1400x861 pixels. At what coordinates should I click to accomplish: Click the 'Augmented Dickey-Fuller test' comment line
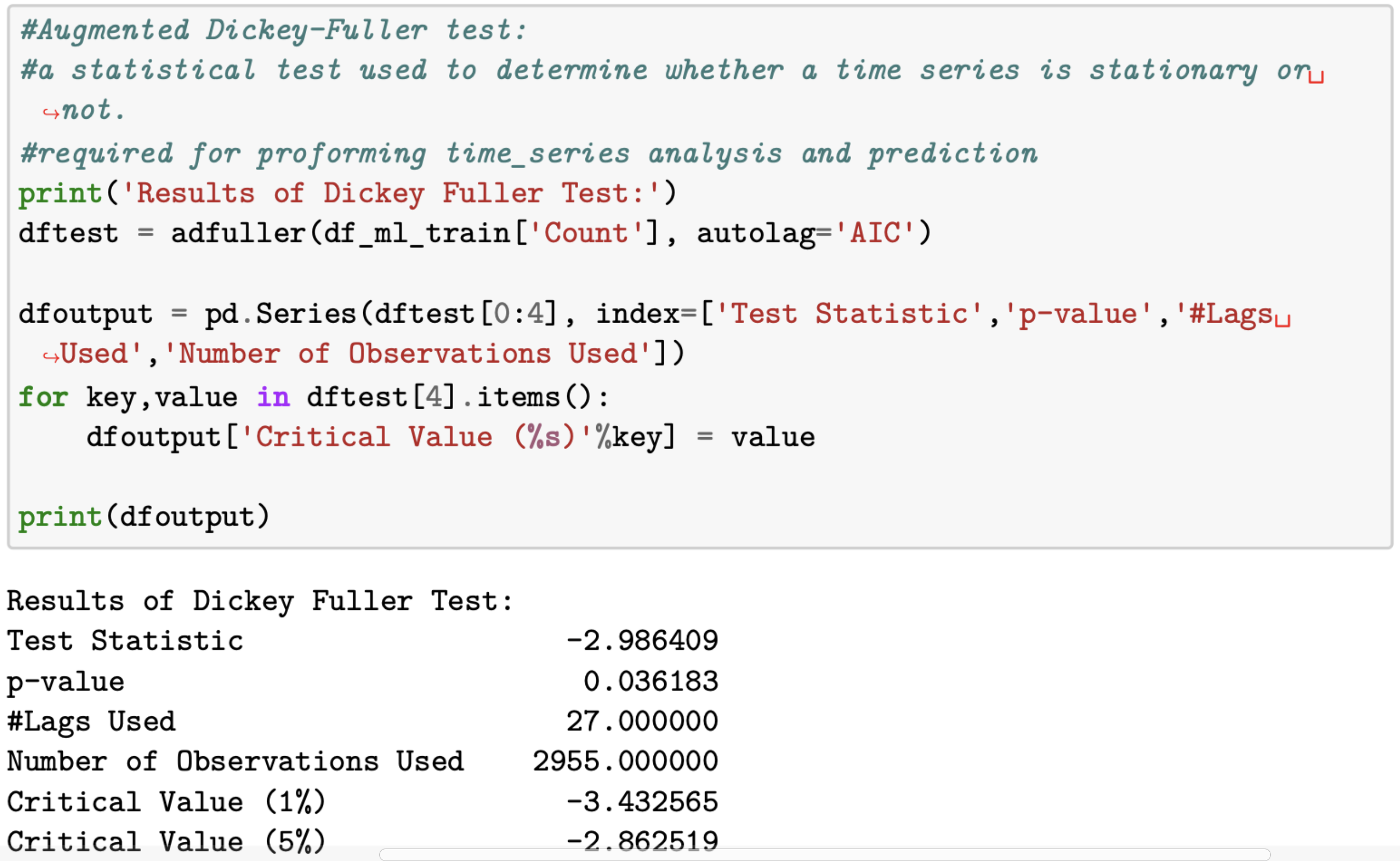[273, 30]
